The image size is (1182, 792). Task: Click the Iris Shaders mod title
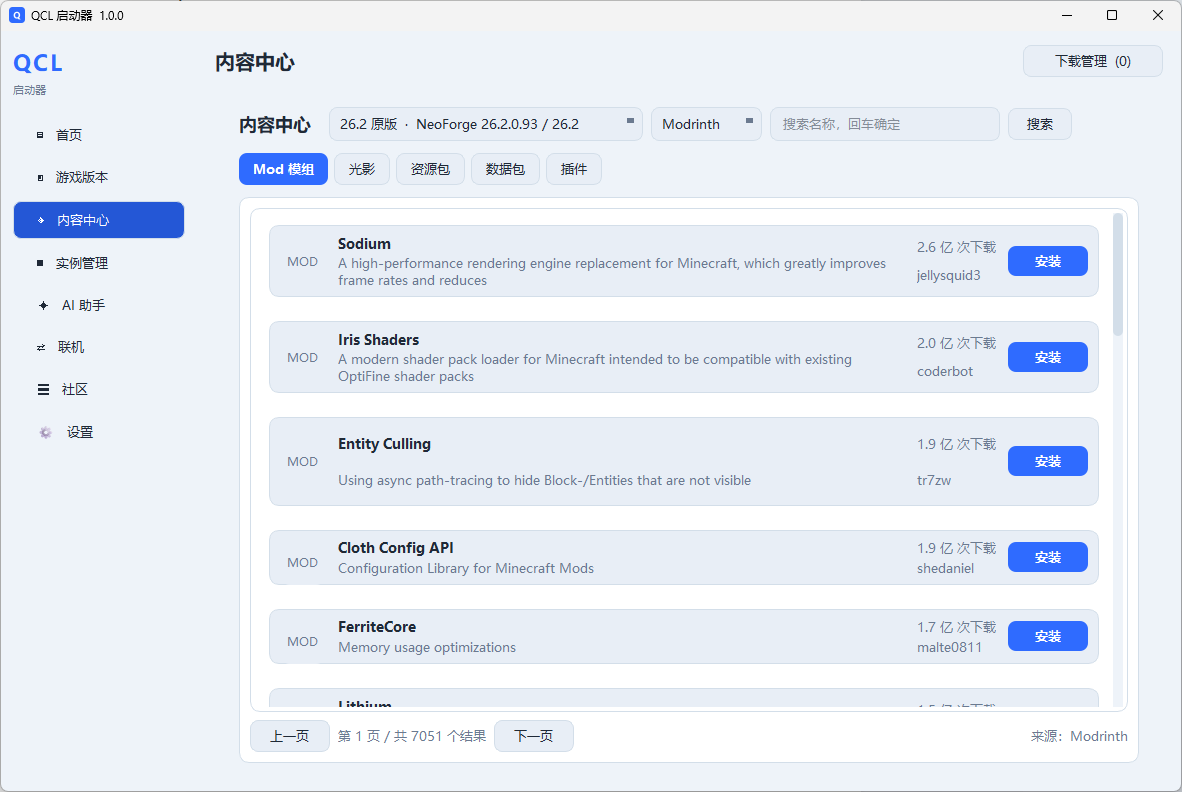coord(378,340)
